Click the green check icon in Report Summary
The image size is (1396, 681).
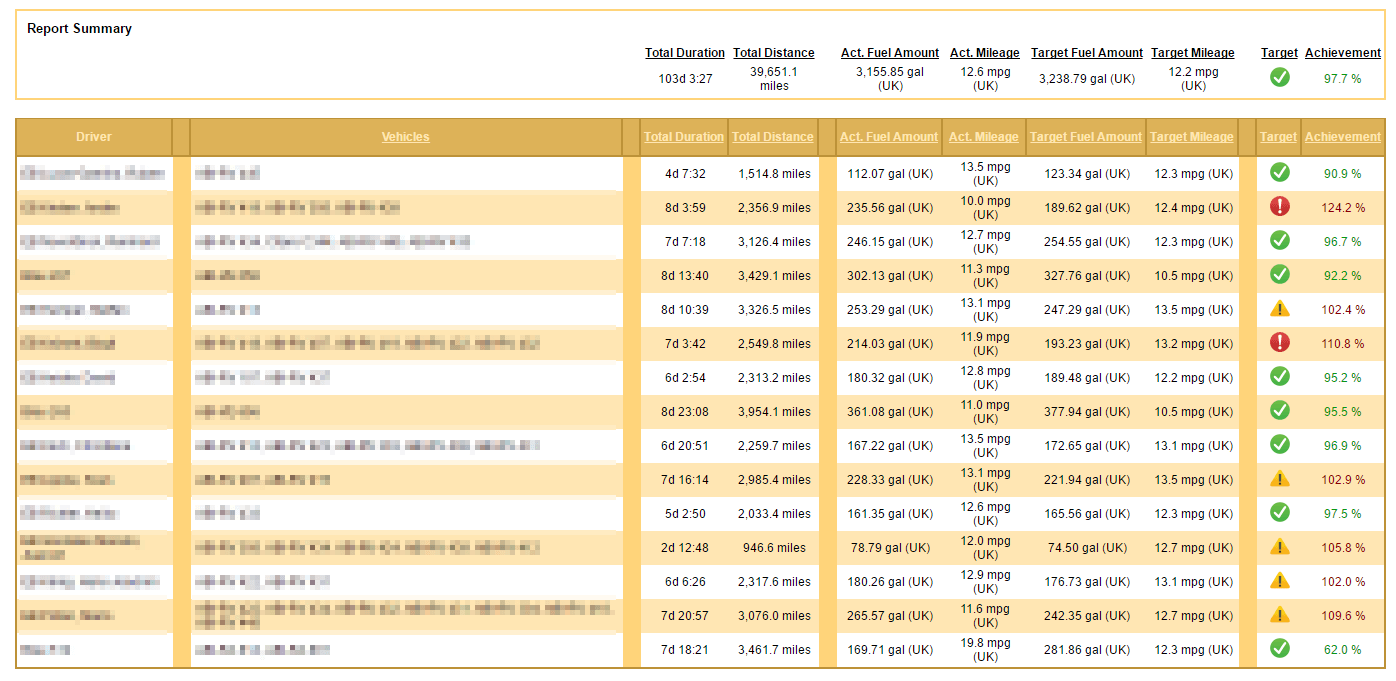1279,77
